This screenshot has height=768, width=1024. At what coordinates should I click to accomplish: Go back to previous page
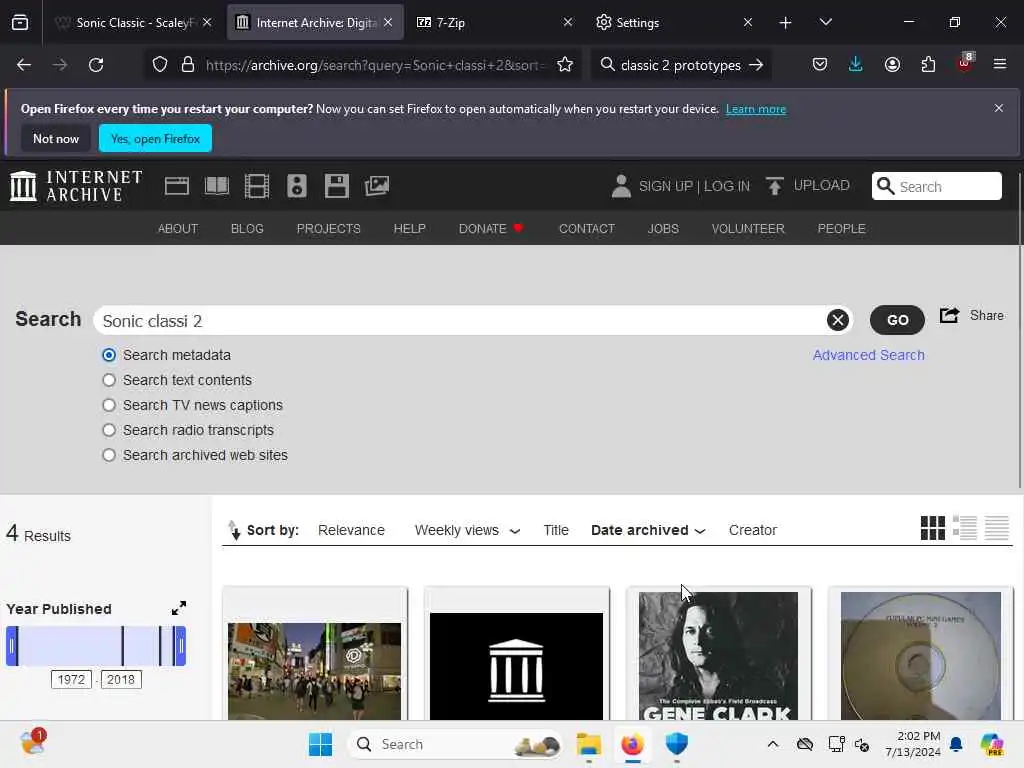point(24,65)
